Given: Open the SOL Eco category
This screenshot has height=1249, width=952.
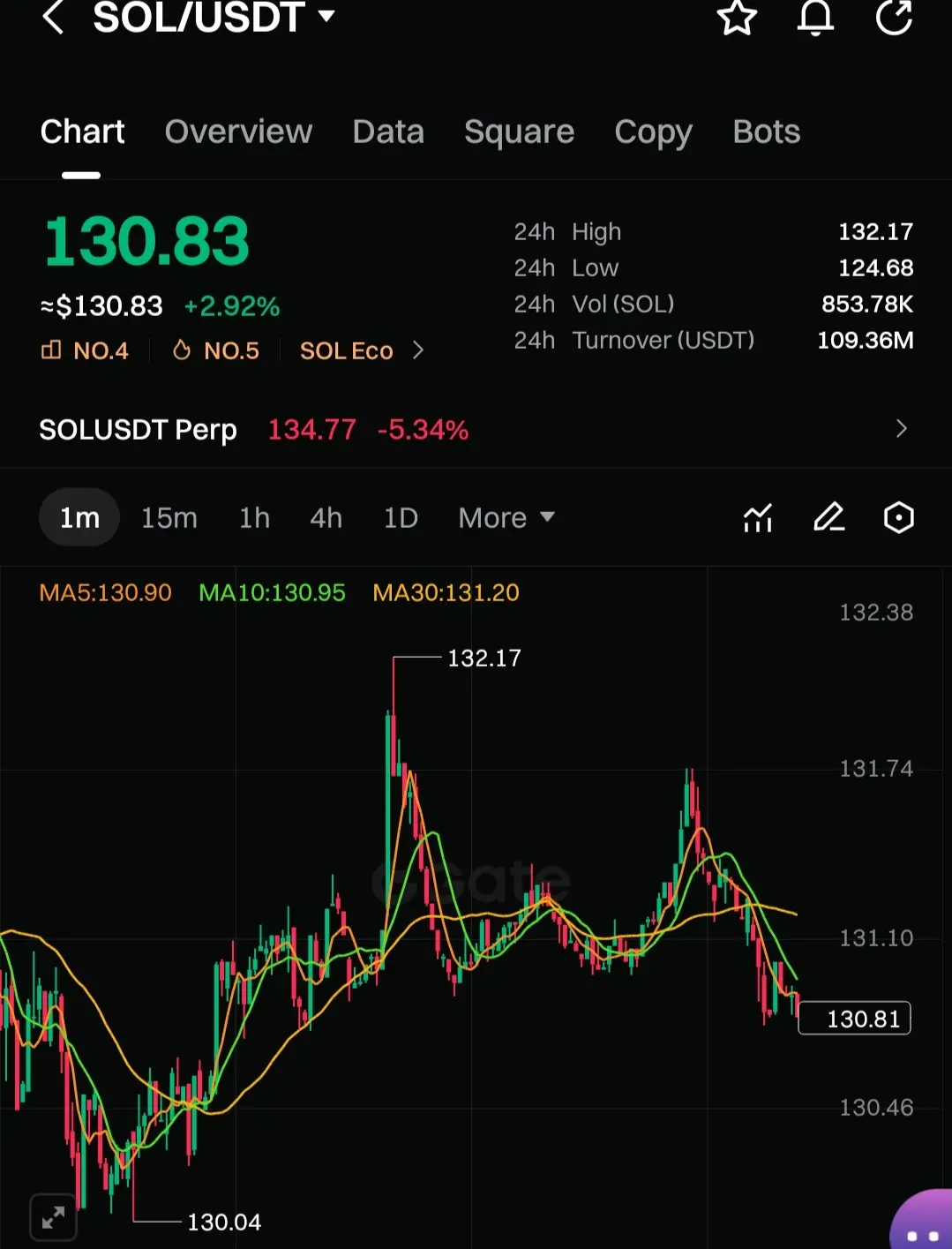Looking at the screenshot, I should point(362,350).
